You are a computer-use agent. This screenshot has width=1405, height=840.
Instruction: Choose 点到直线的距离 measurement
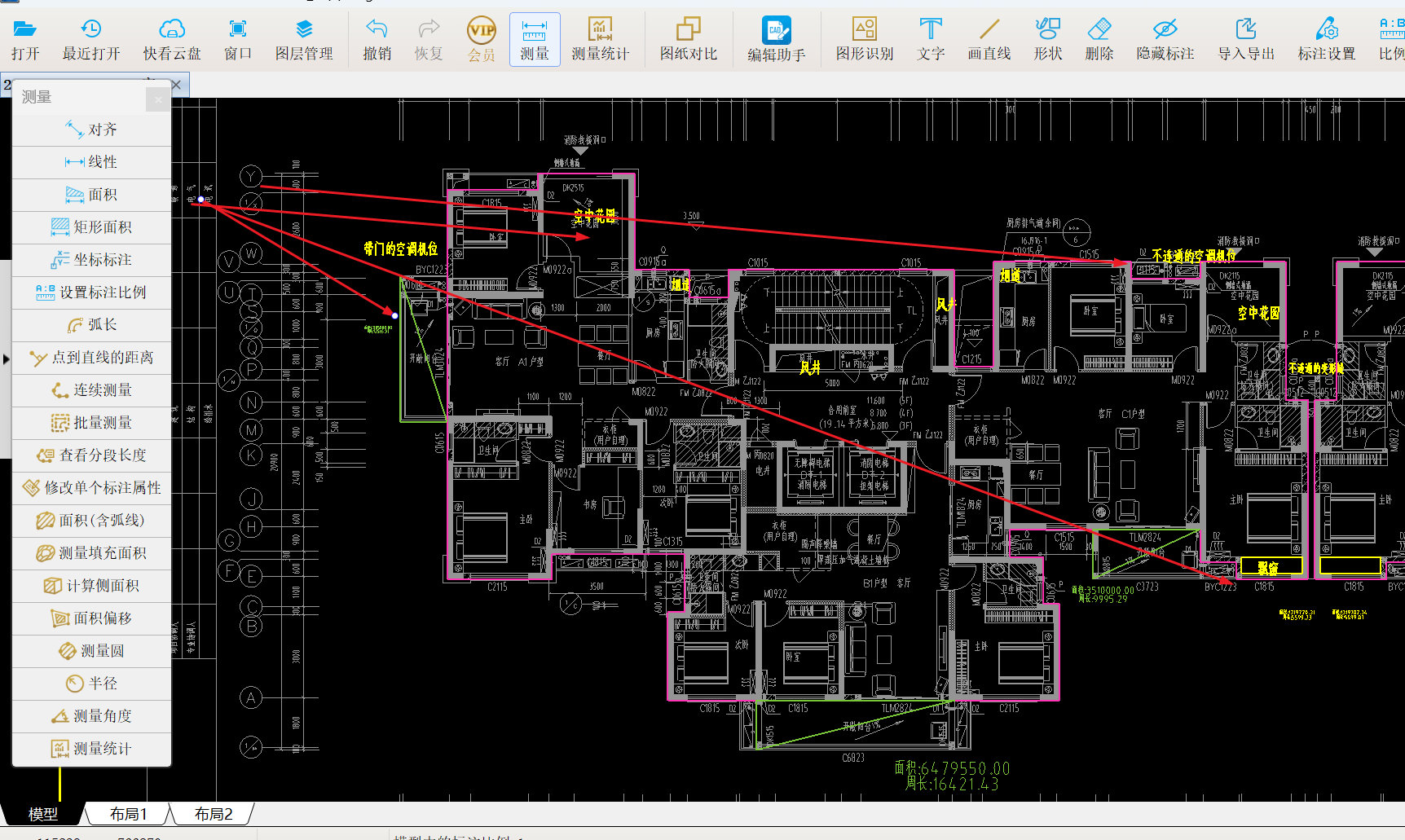tap(92, 358)
